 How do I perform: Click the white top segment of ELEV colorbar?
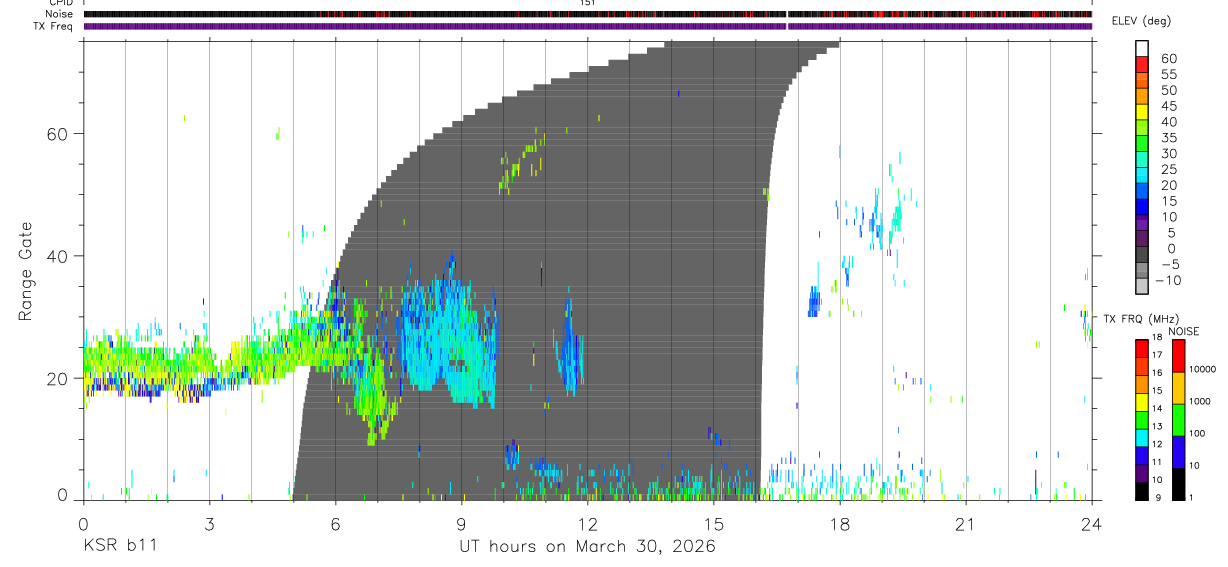coord(1142,48)
